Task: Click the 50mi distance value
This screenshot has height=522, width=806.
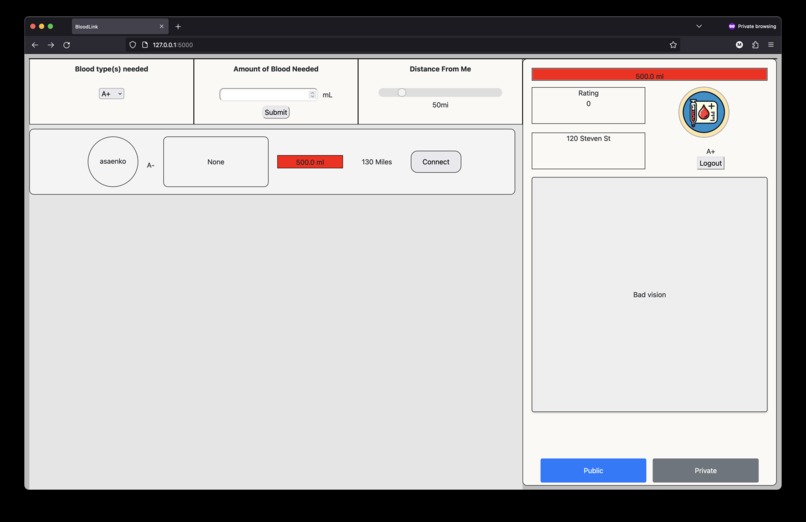Action: point(440,105)
